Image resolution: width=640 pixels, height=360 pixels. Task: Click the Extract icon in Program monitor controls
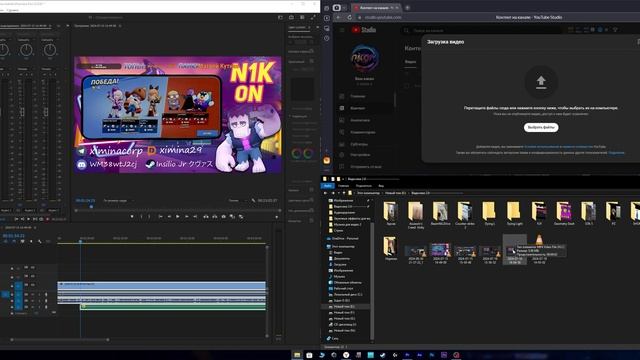[x=215, y=216]
